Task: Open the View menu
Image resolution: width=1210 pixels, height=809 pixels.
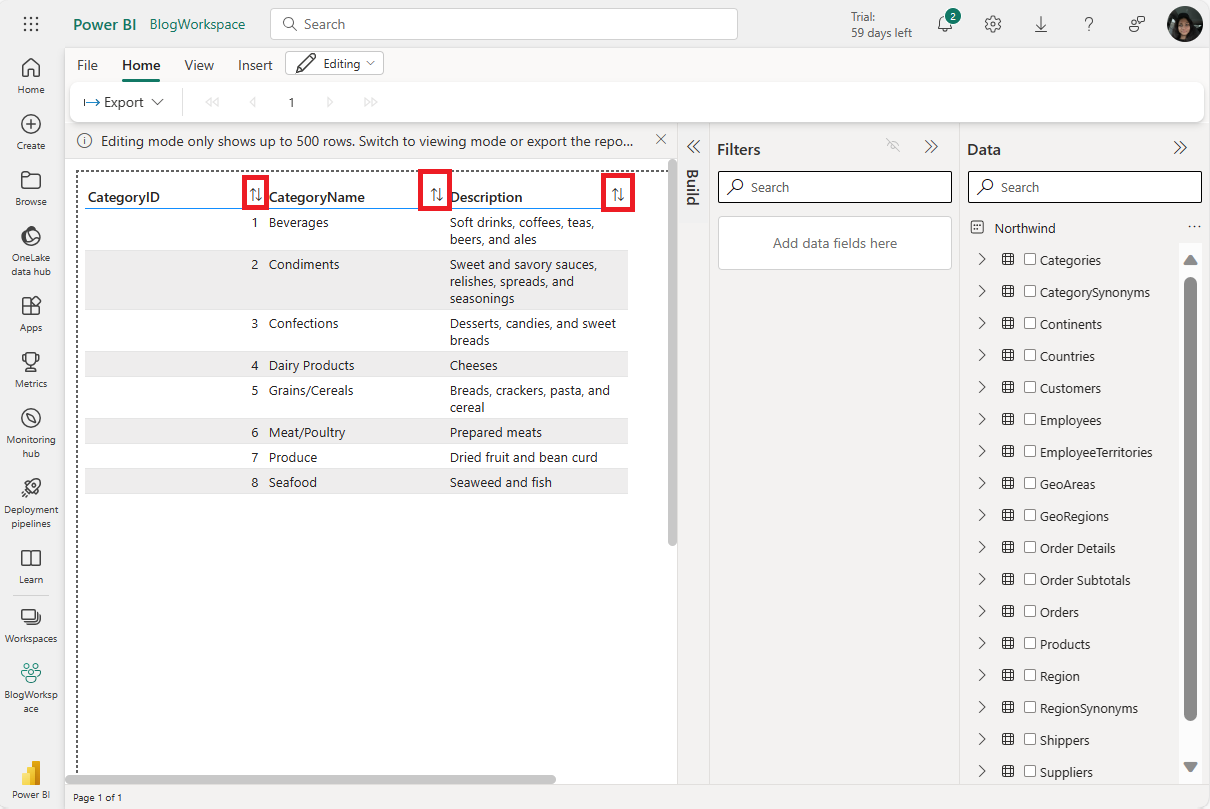Action: [x=199, y=65]
